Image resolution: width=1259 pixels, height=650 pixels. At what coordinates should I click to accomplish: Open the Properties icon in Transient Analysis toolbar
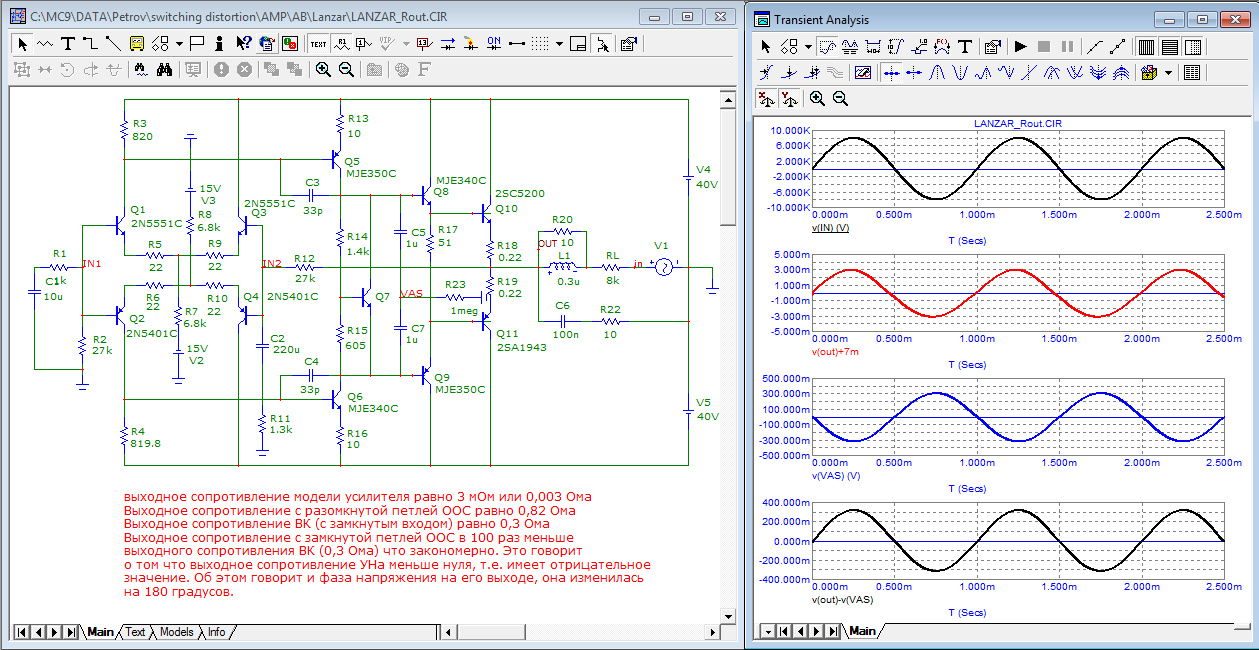[x=992, y=46]
